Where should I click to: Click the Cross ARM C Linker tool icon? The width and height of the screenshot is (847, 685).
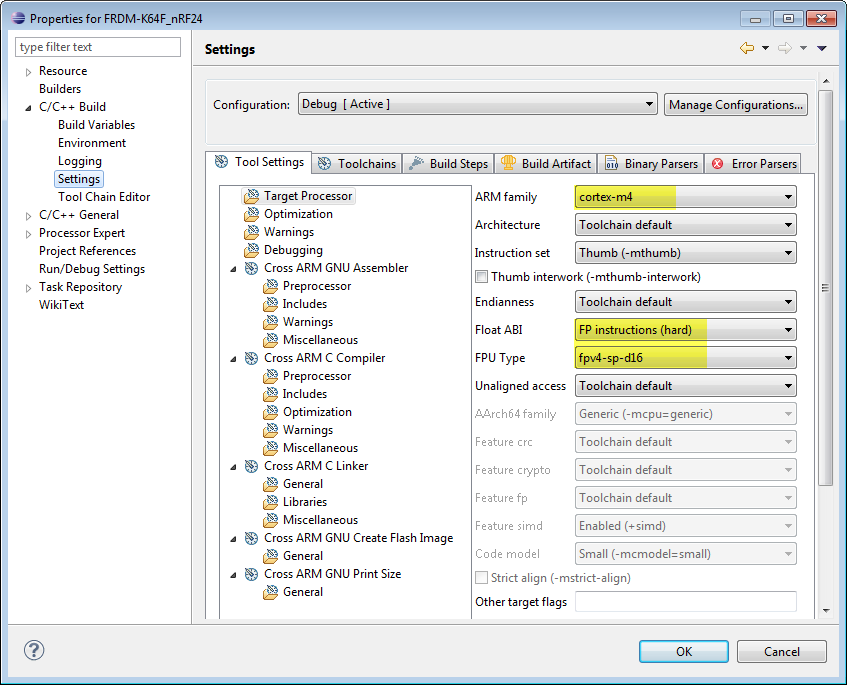tap(251, 466)
